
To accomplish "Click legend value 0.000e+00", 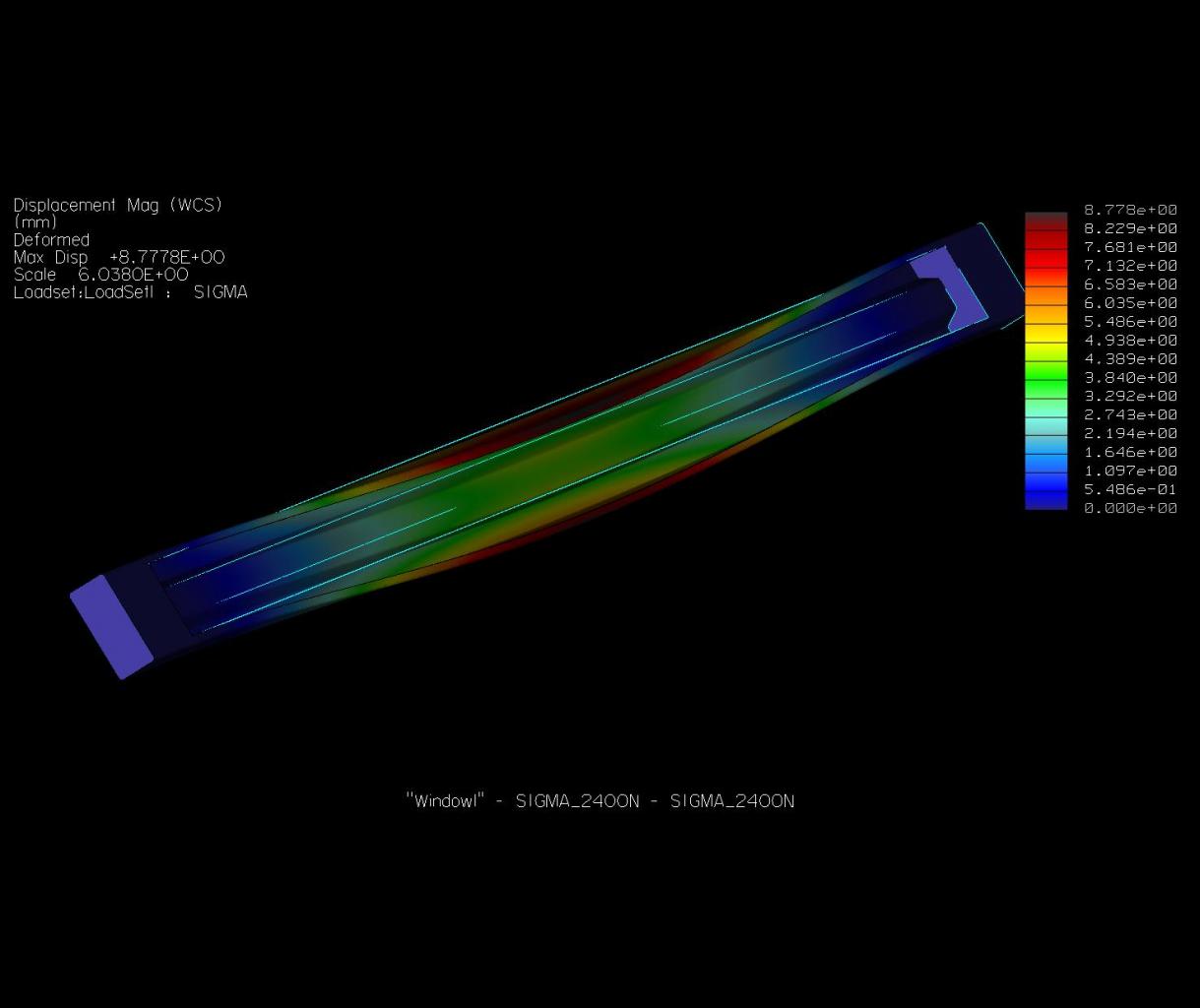I will tap(1130, 508).
